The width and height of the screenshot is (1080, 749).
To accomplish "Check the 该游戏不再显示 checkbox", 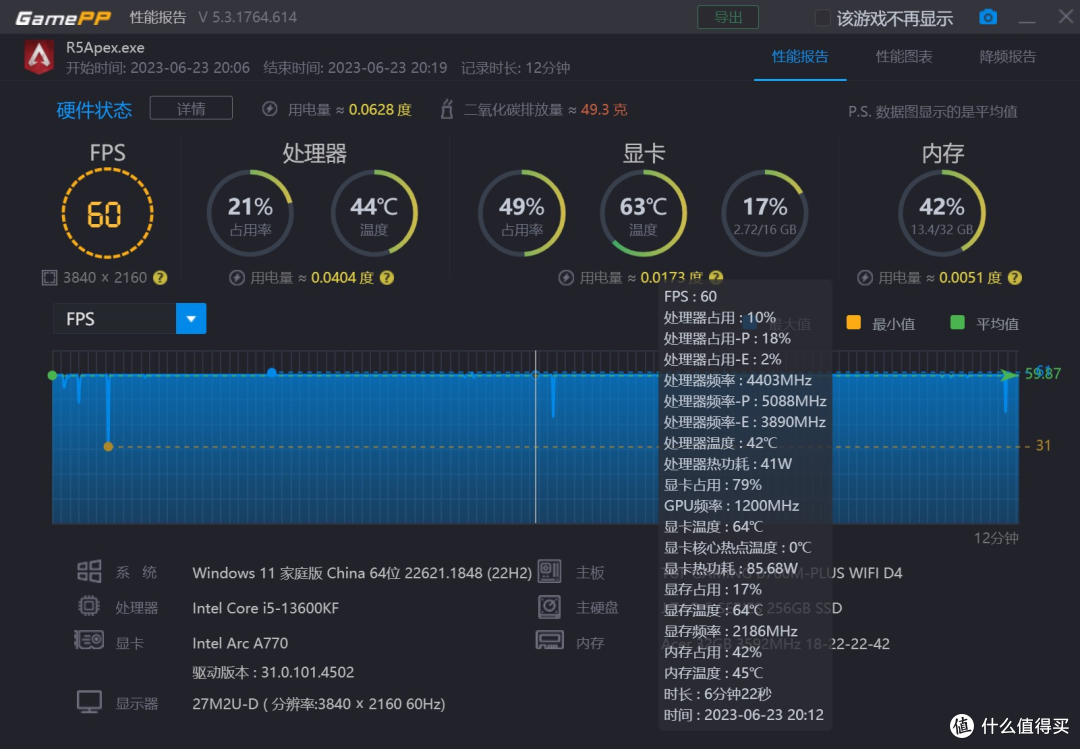I will point(822,18).
